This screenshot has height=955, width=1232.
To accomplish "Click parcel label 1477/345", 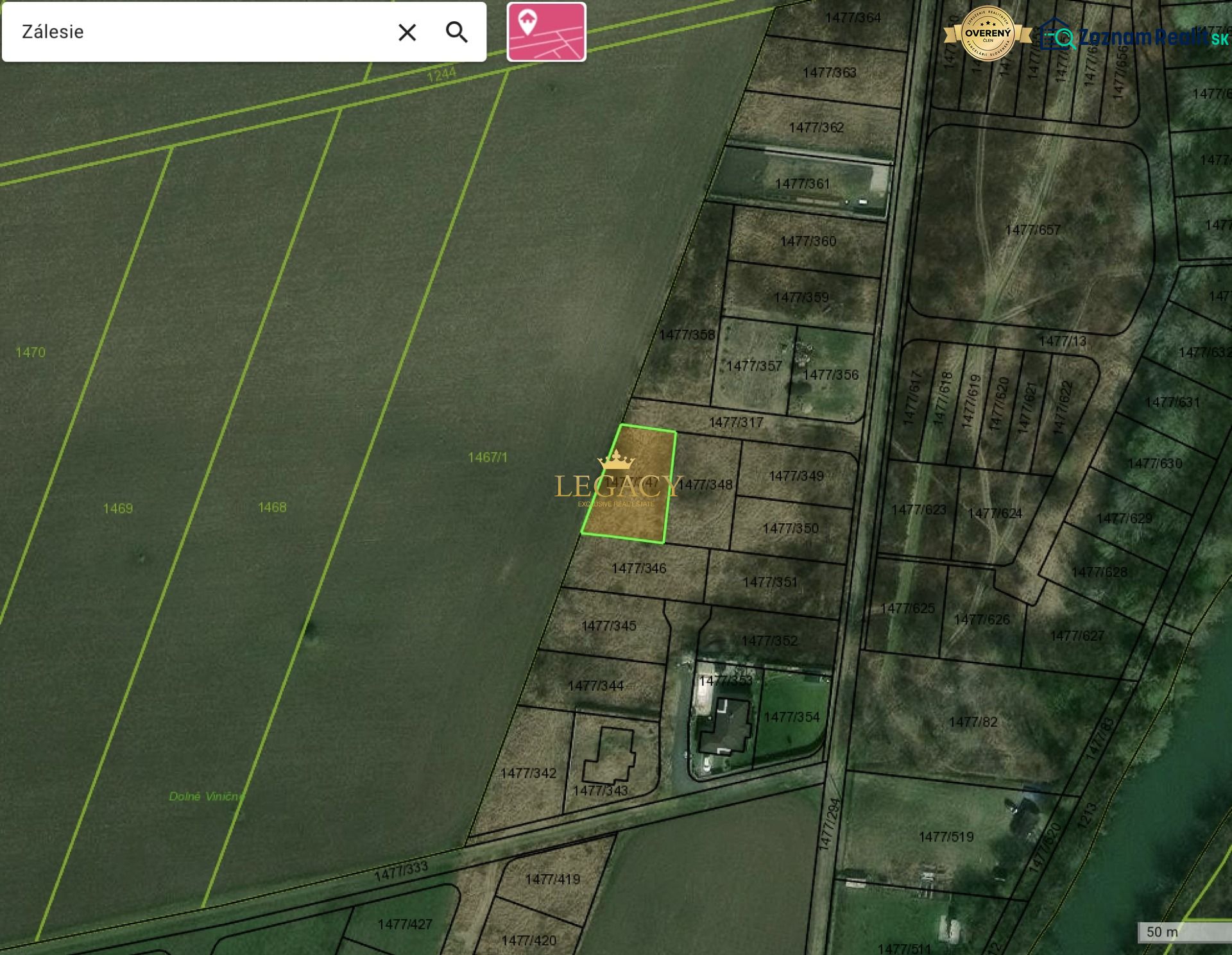I will (x=609, y=626).
